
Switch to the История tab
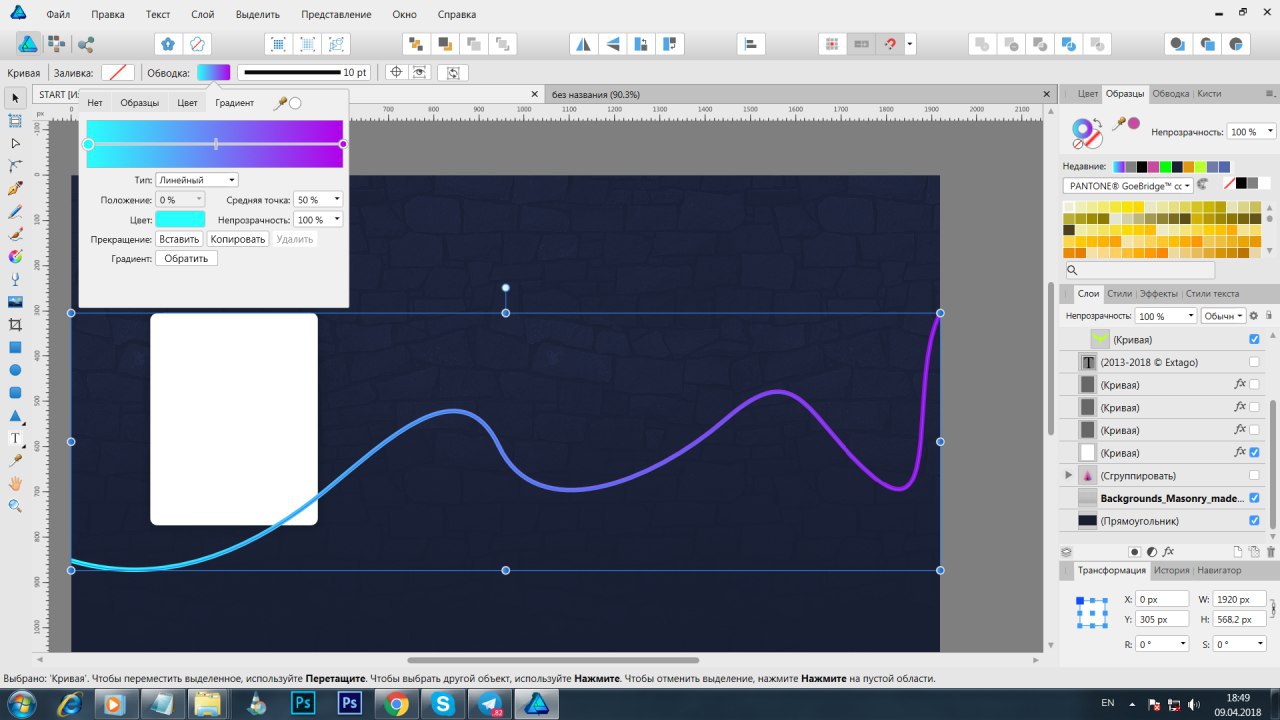point(1171,570)
